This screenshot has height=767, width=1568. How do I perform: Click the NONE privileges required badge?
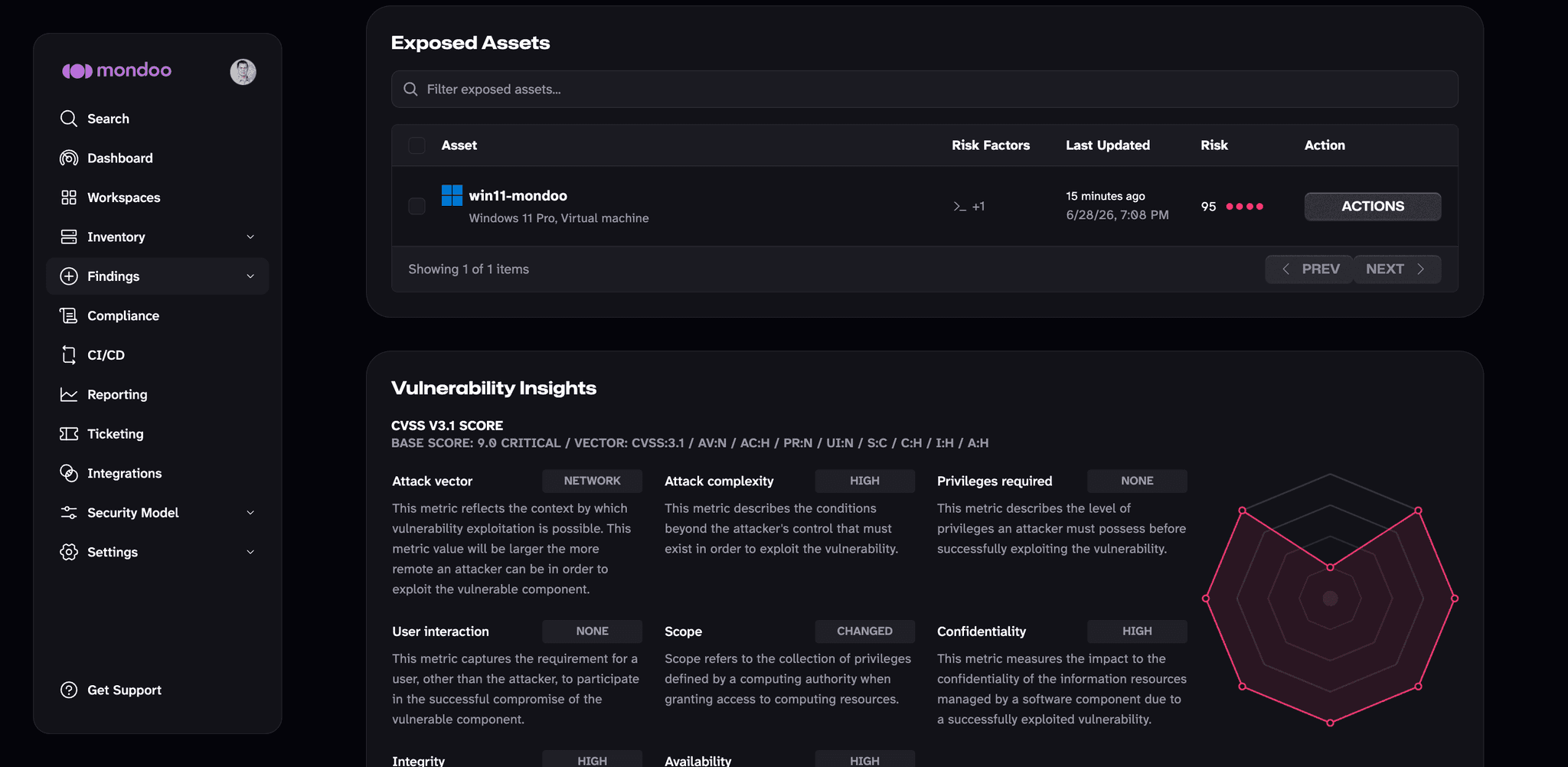[1137, 481]
